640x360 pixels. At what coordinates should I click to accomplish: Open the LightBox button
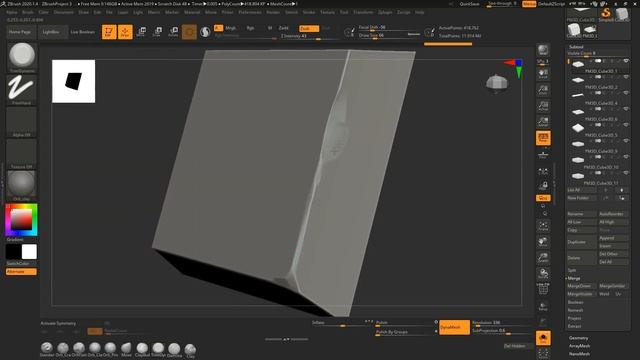[51, 32]
